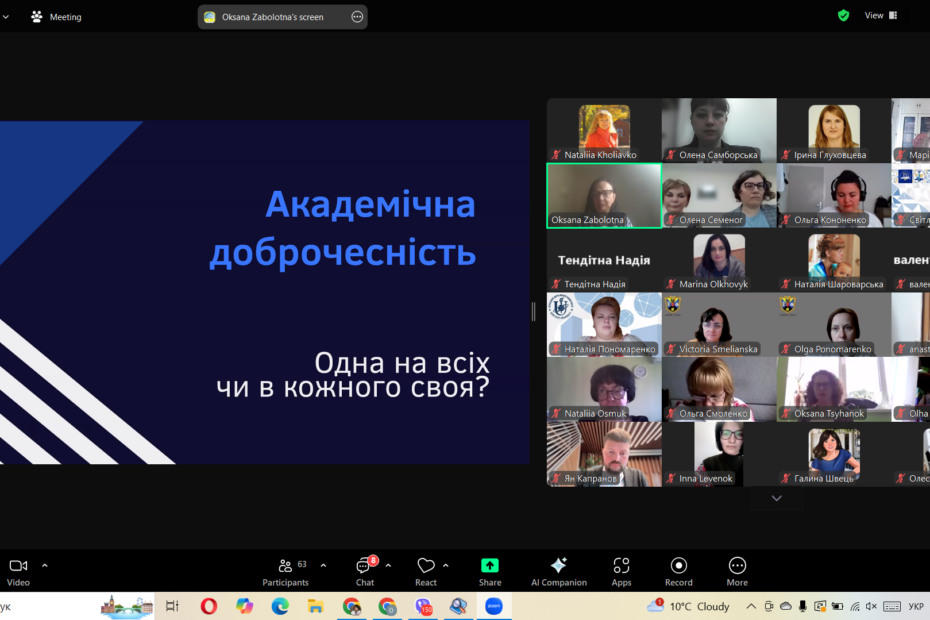Click the shared slide titled Академічна доброчесність

[265, 292]
